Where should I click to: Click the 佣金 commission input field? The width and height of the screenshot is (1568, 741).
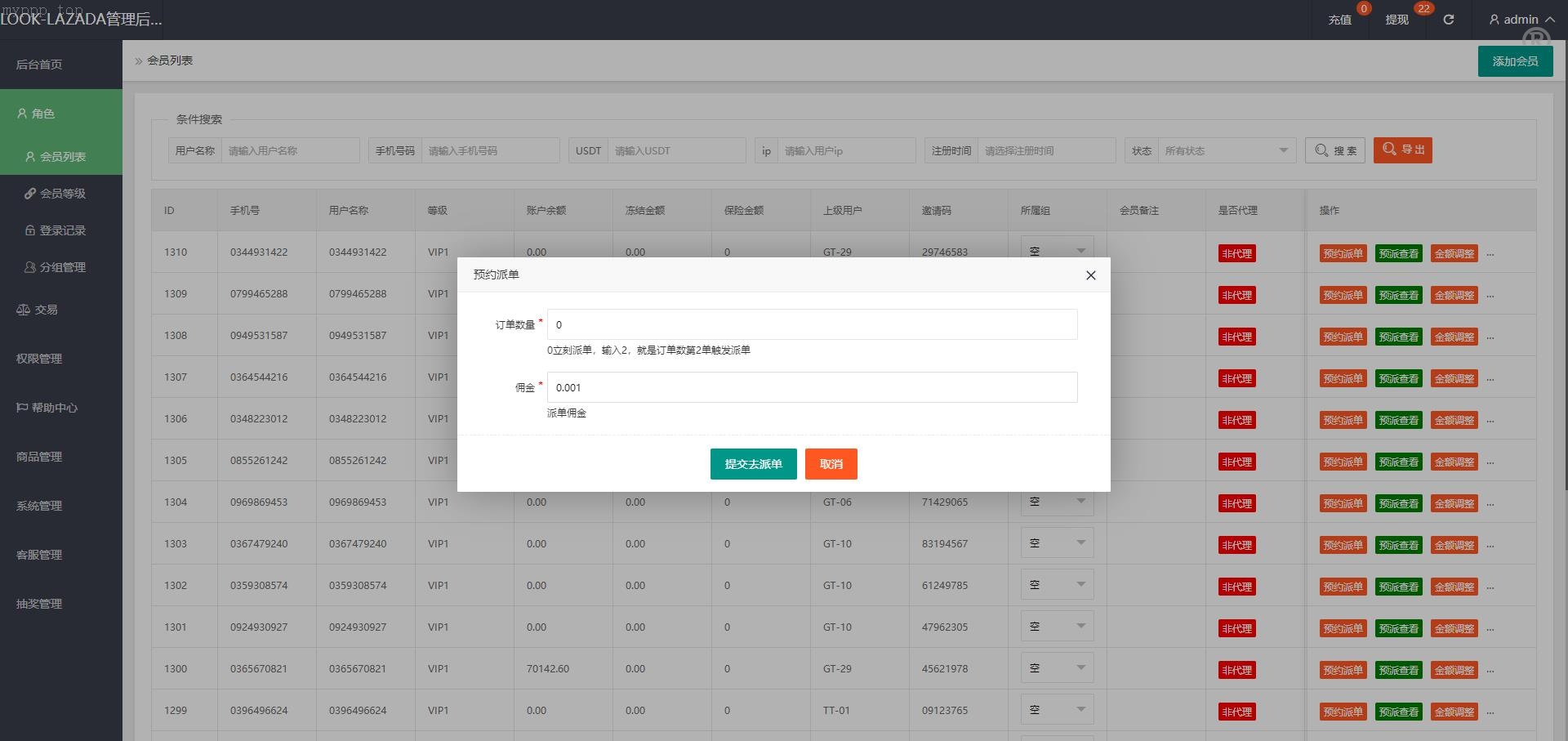tap(812, 387)
